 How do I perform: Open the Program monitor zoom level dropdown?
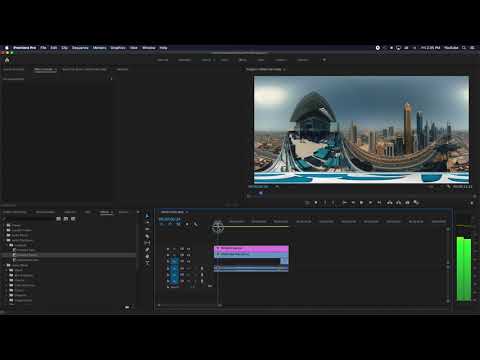tap(276, 187)
